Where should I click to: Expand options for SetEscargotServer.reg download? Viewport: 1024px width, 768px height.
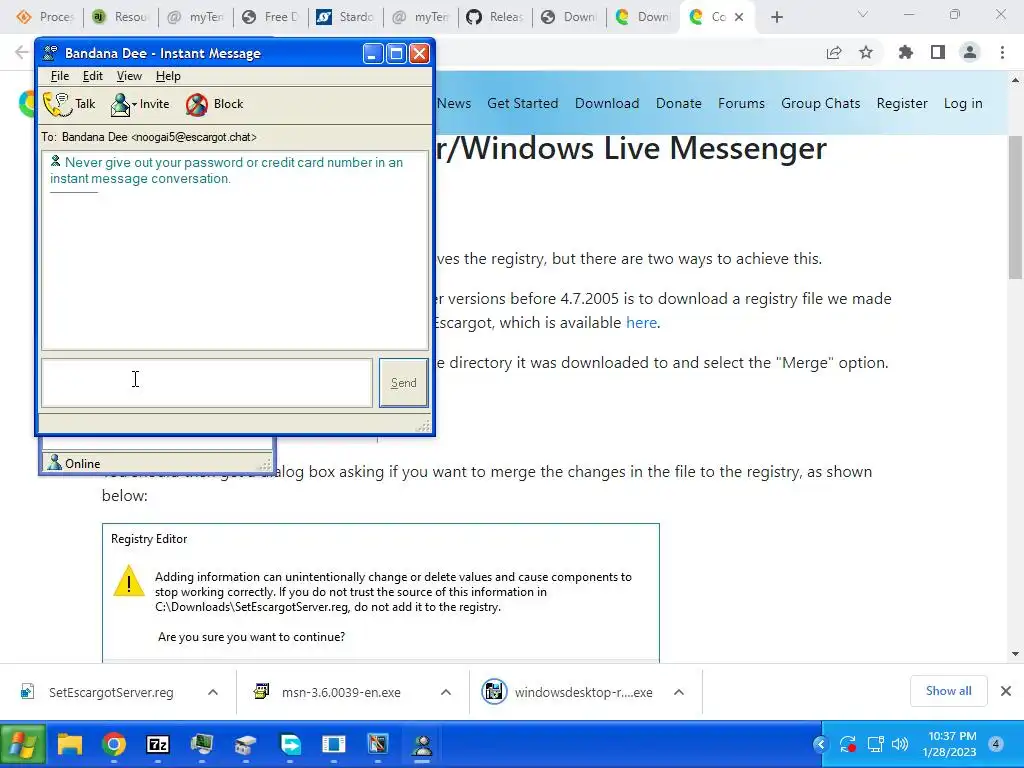[213, 692]
